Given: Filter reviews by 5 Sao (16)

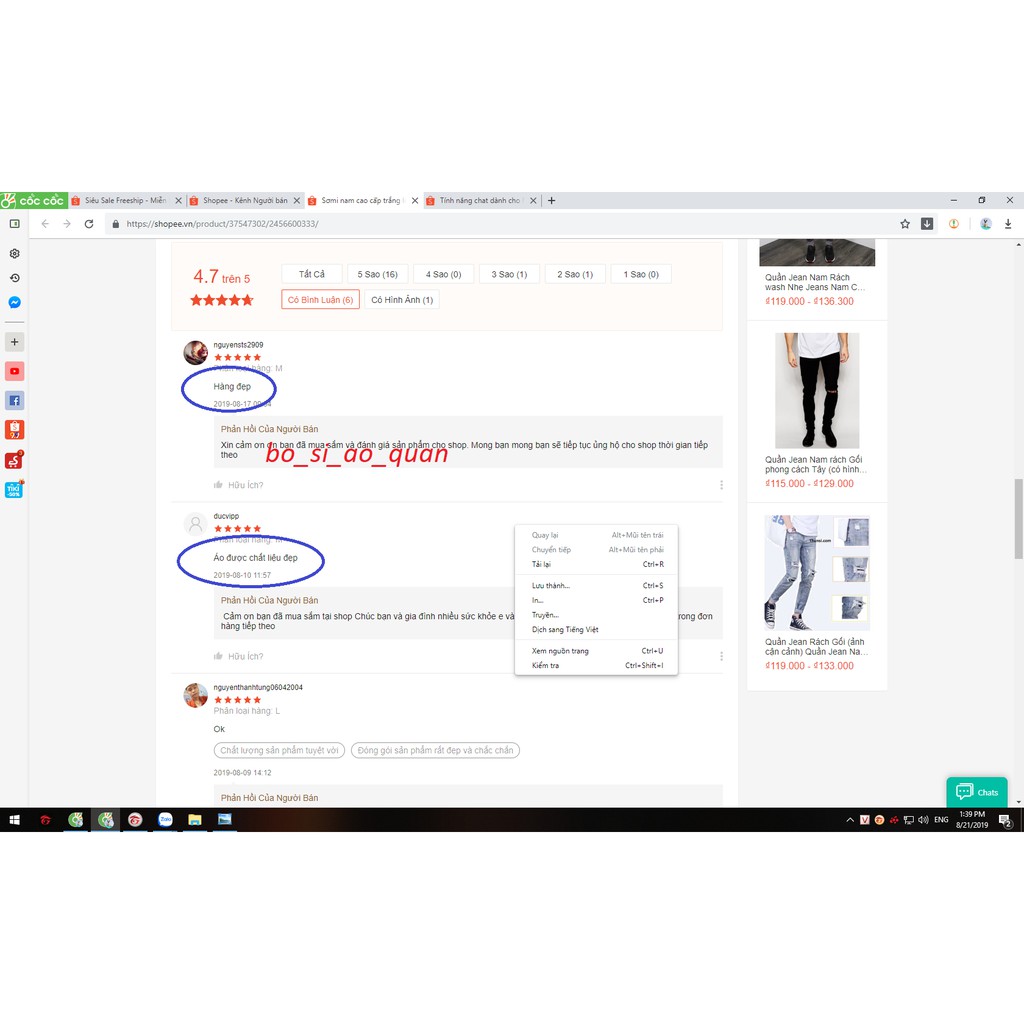Looking at the screenshot, I should (x=378, y=273).
